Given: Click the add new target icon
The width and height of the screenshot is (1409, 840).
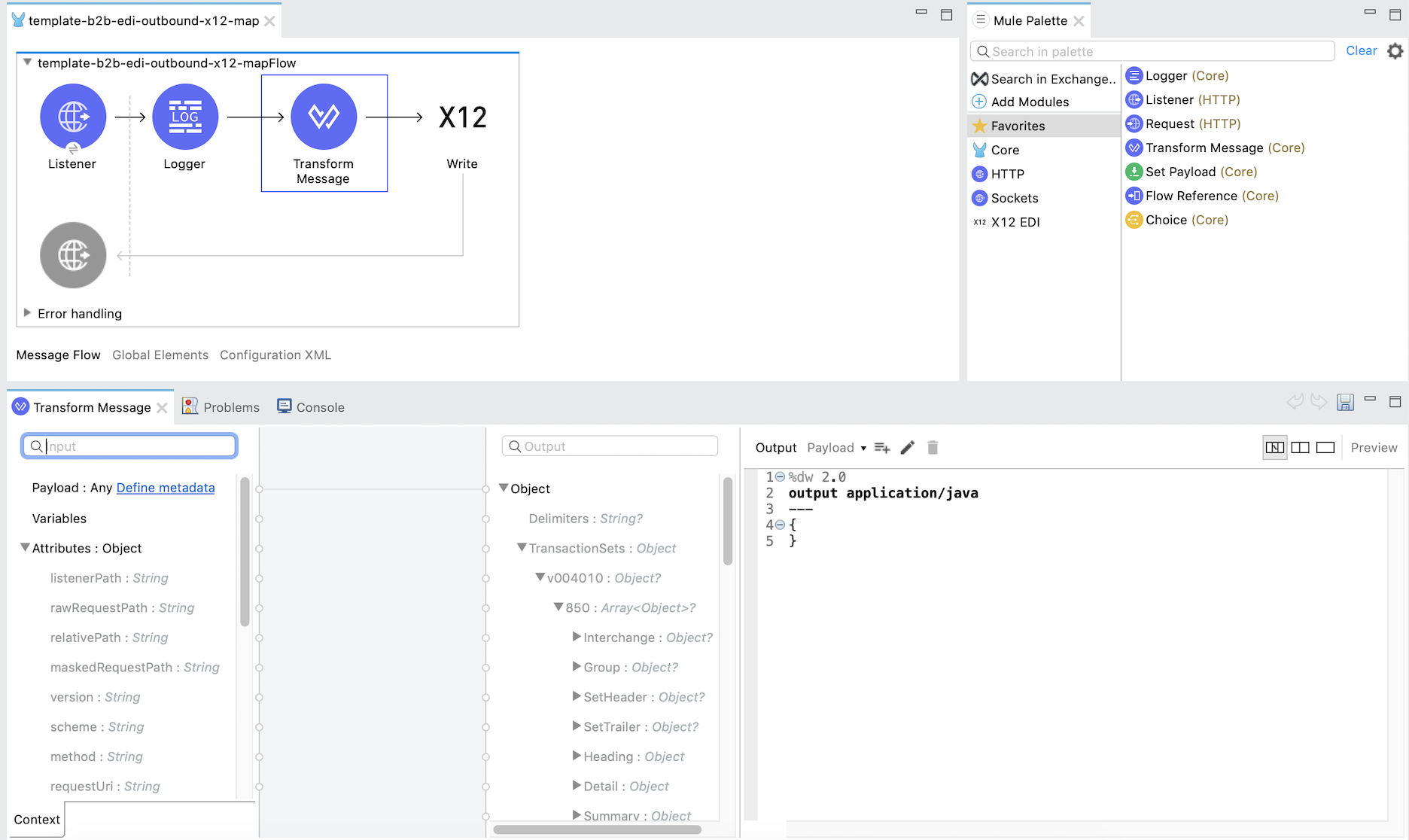Looking at the screenshot, I should point(882,448).
